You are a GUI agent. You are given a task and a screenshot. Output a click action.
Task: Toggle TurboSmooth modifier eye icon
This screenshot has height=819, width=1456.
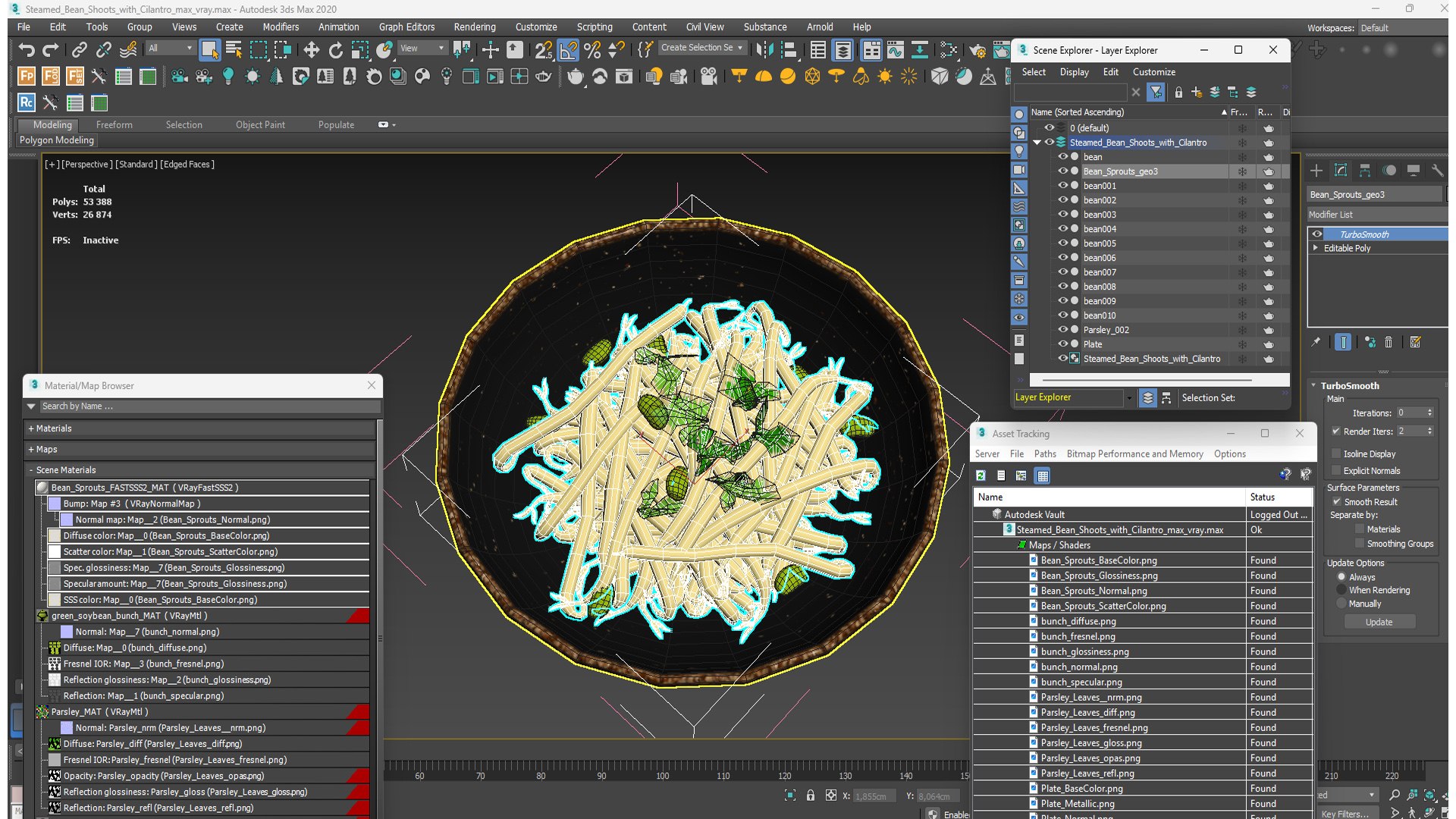pyautogui.click(x=1317, y=234)
